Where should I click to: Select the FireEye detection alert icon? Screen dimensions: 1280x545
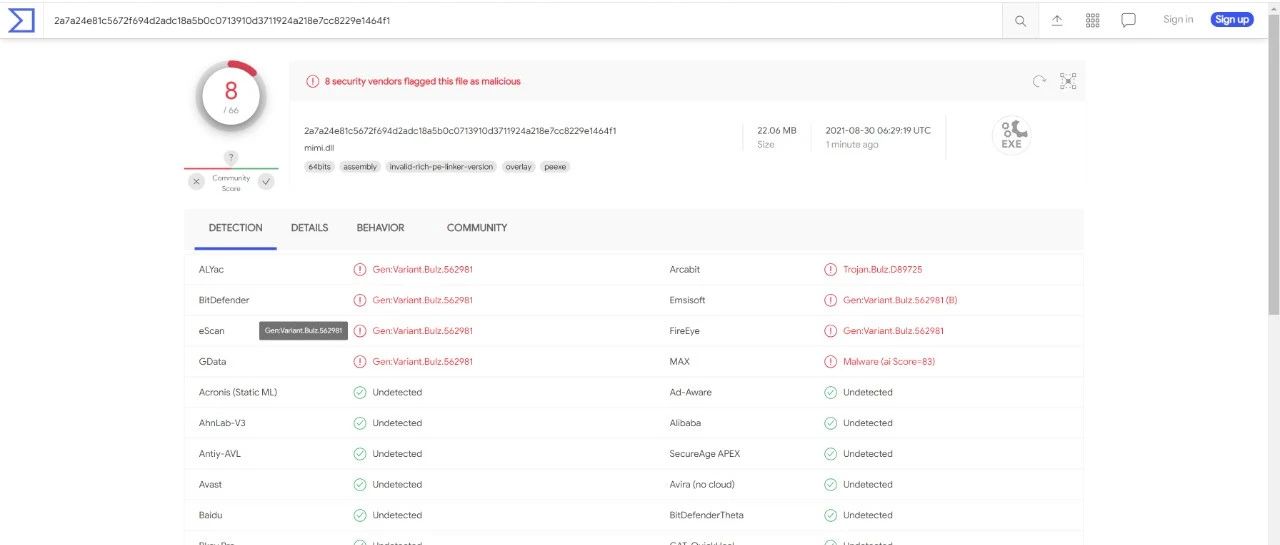click(x=830, y=330)
